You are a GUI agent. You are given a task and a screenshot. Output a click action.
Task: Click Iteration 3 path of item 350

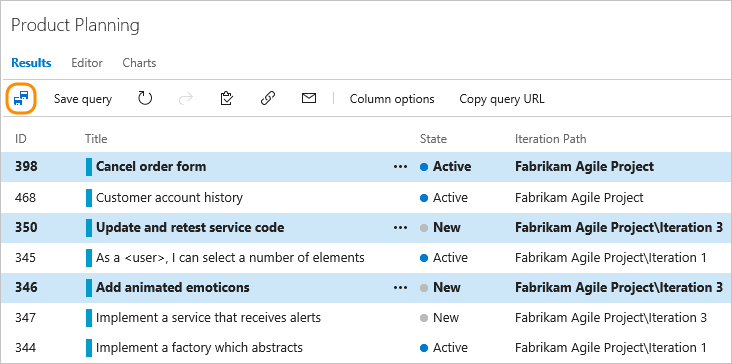(x=619, y=228)
